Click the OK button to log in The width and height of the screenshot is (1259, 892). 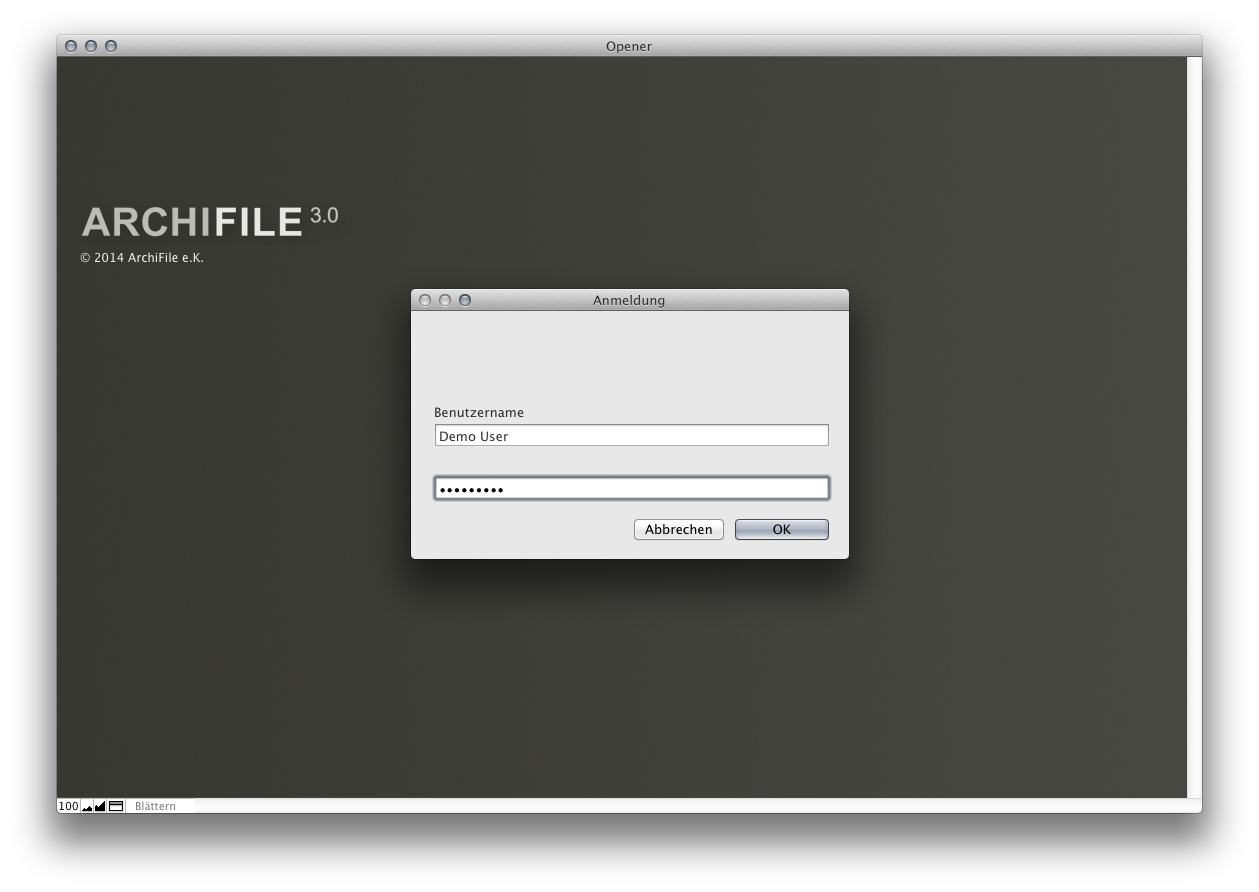pyautogui.click(x=781, y=529)
